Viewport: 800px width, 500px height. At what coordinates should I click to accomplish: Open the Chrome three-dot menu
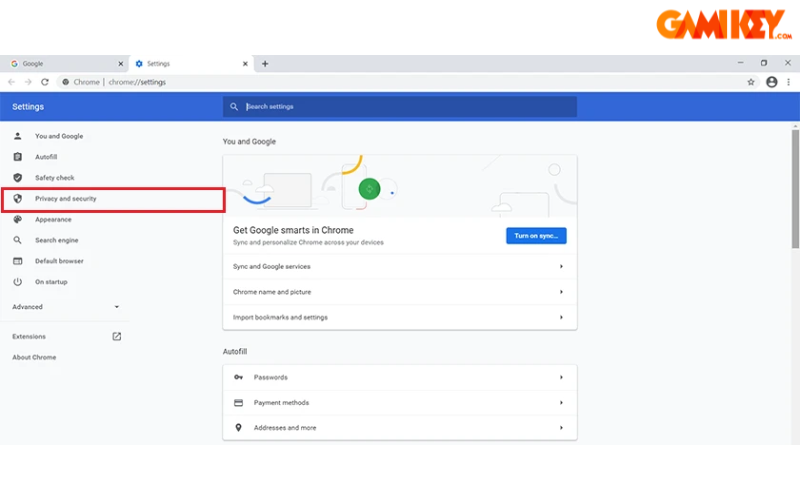(x=789, y=82)
